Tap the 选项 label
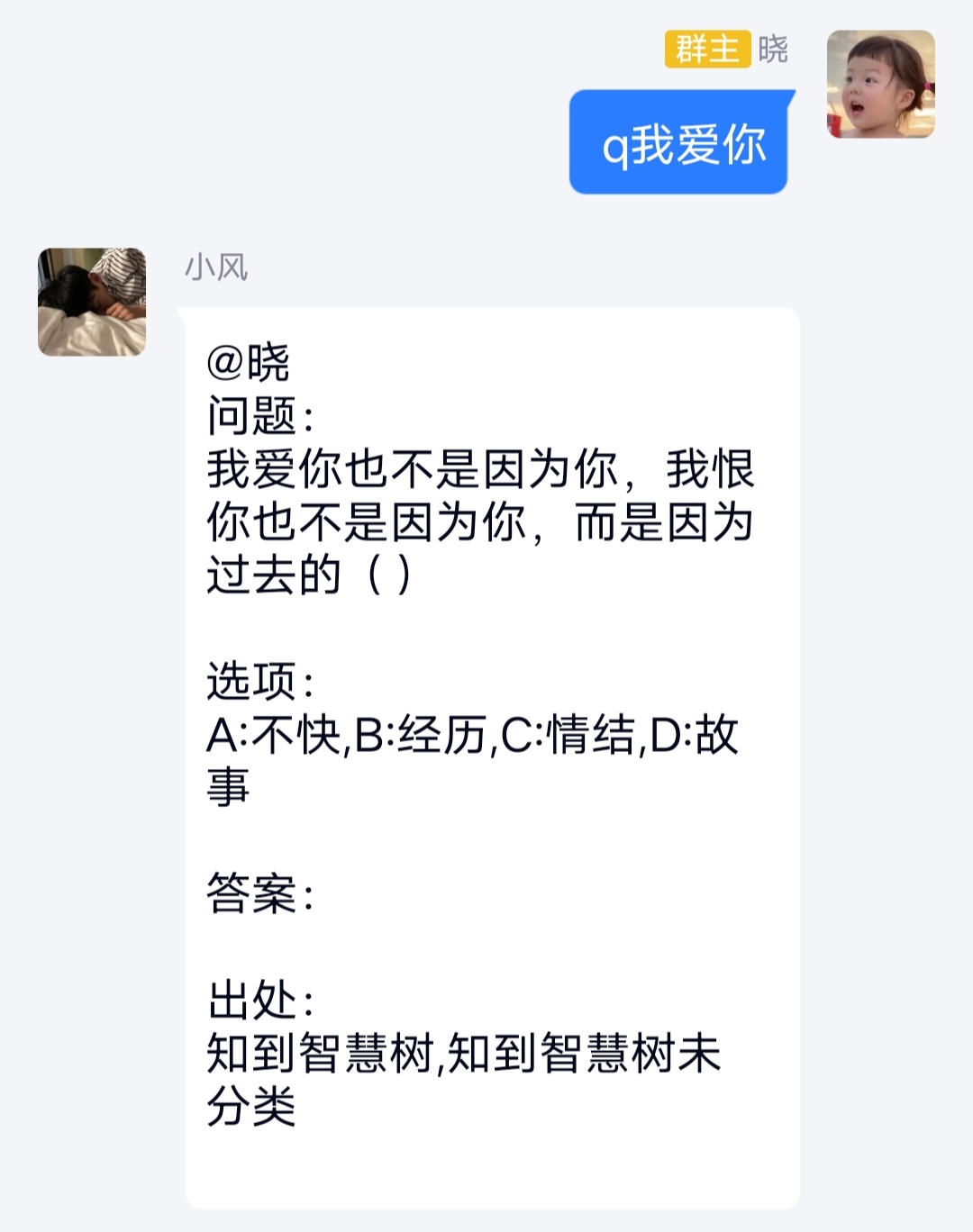The height and width of the screenshot is (1232, 973). (259, 681)
